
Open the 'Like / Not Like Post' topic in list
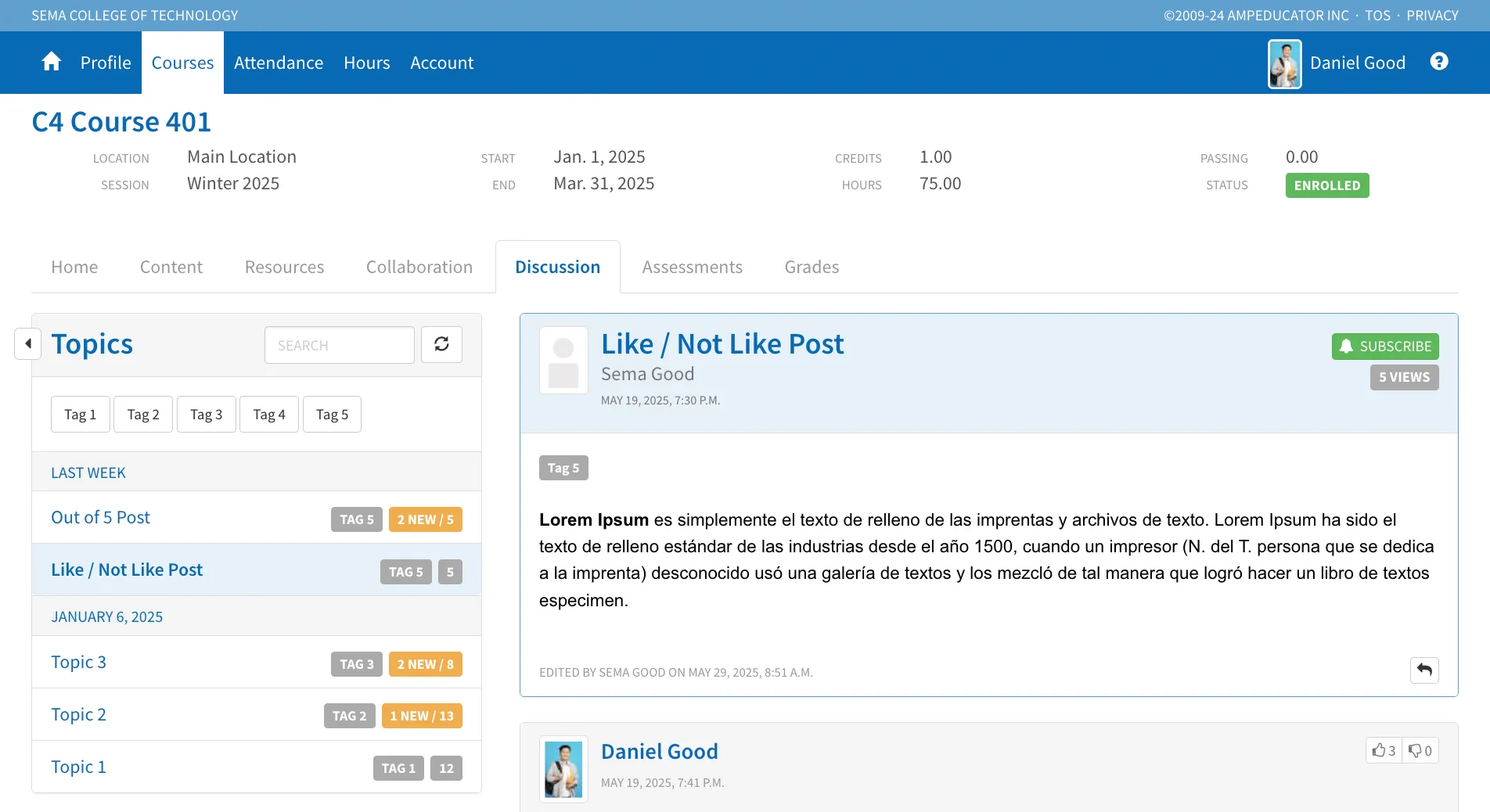127,569
